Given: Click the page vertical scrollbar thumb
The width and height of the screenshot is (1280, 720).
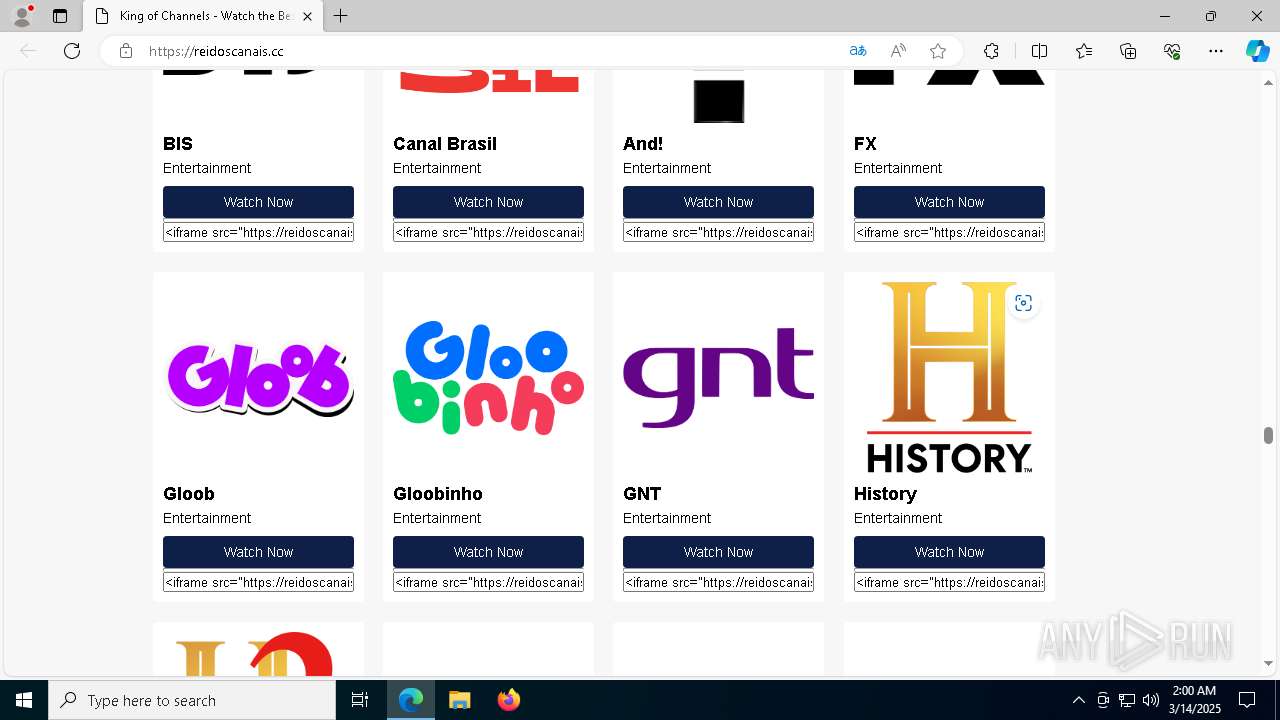Looking at the screenshot, I should (1268, 435).
